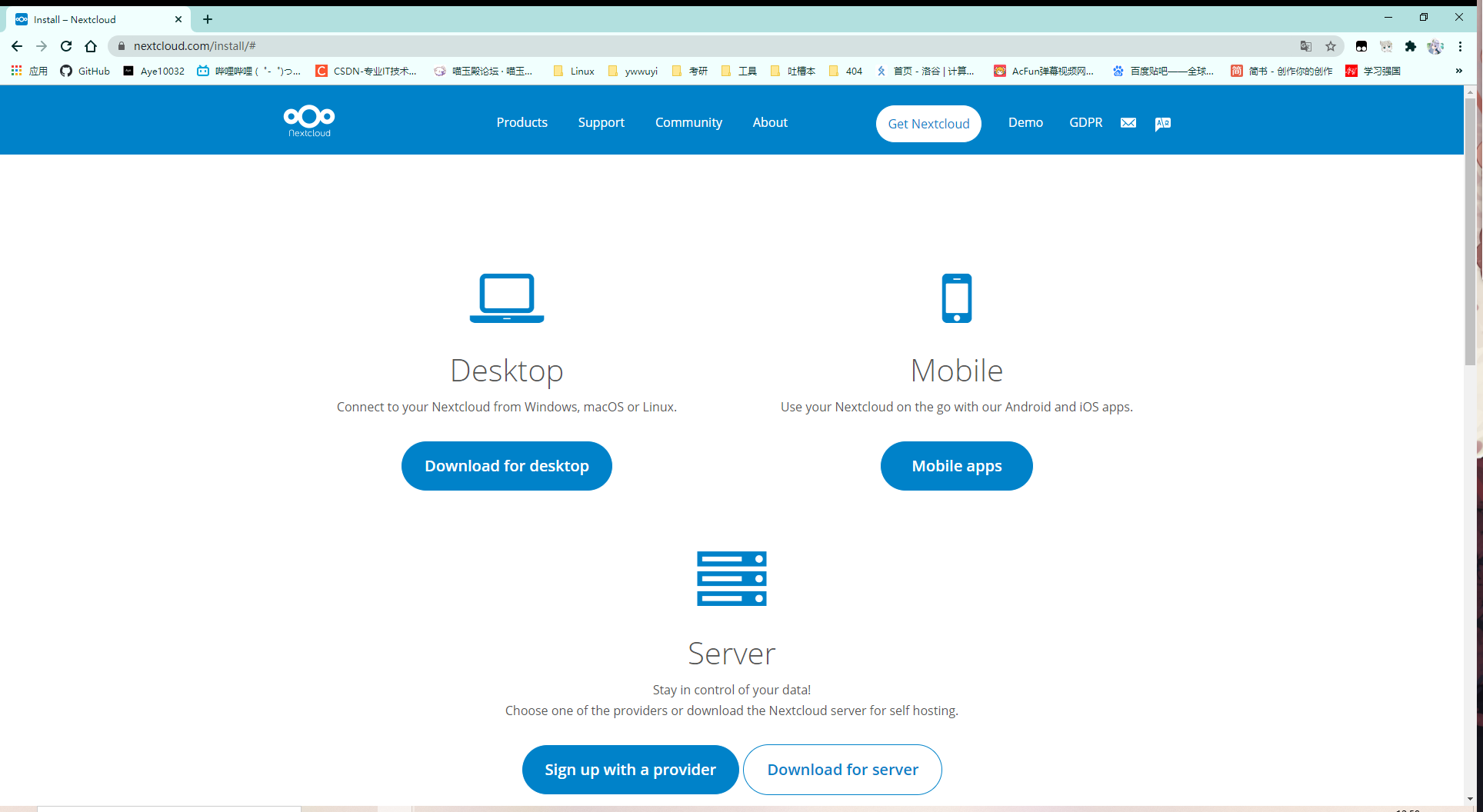Open the 404 bookmark folder

pyautogui.click(x=845, y=71)
